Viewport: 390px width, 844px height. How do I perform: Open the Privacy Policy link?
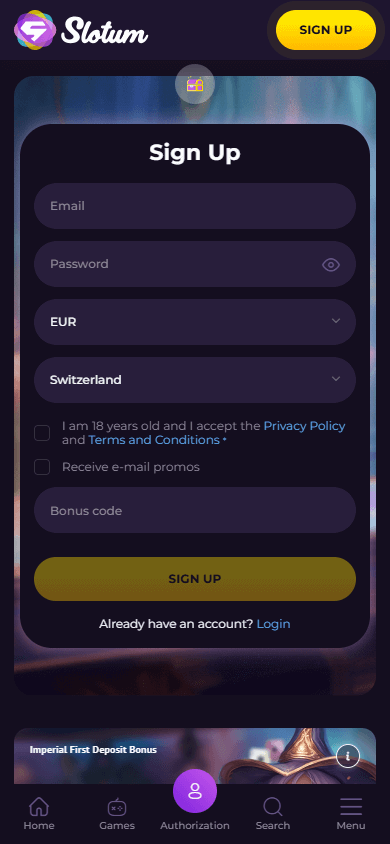pyautogui.click(x=304, y=426)
